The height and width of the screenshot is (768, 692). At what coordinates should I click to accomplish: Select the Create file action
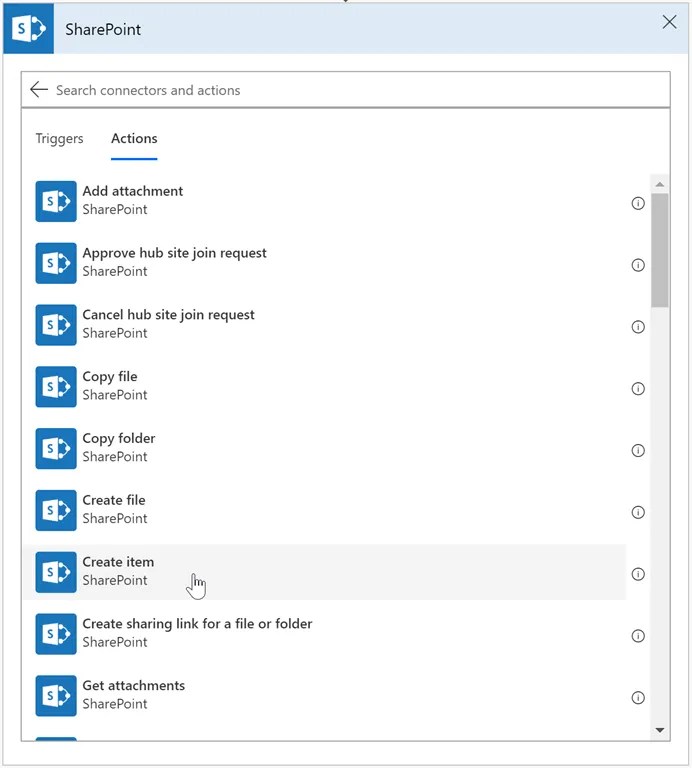coord(324,510)
